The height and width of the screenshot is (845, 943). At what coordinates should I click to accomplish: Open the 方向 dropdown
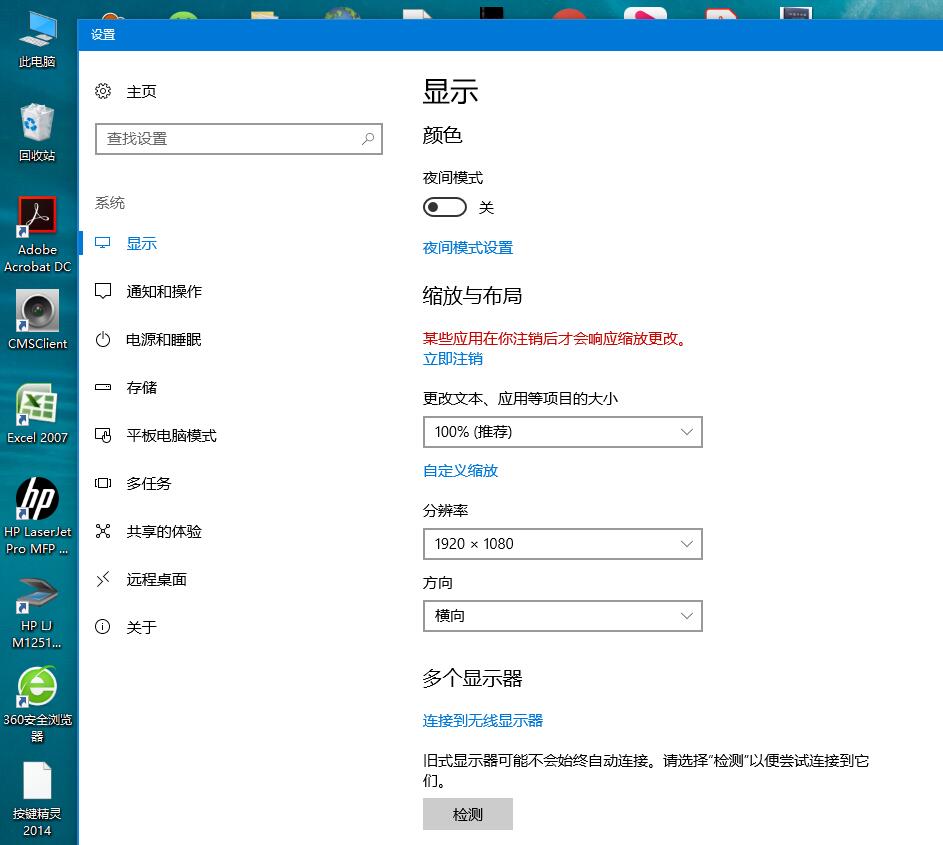coord(563,616)
